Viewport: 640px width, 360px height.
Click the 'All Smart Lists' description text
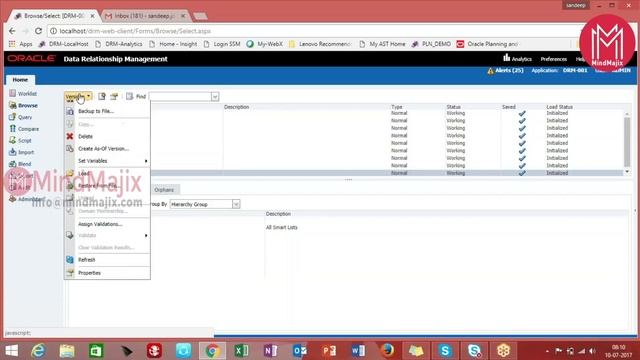coord(282,227)
